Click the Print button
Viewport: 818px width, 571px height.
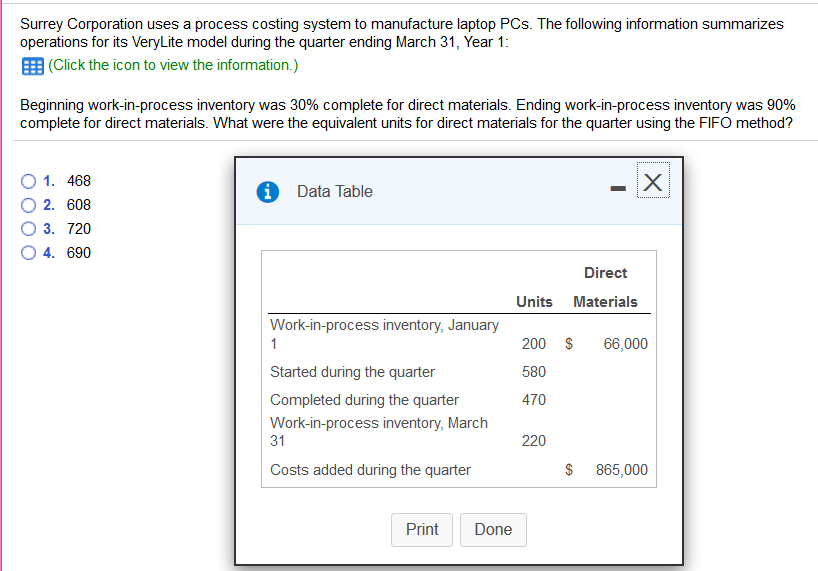422,530
